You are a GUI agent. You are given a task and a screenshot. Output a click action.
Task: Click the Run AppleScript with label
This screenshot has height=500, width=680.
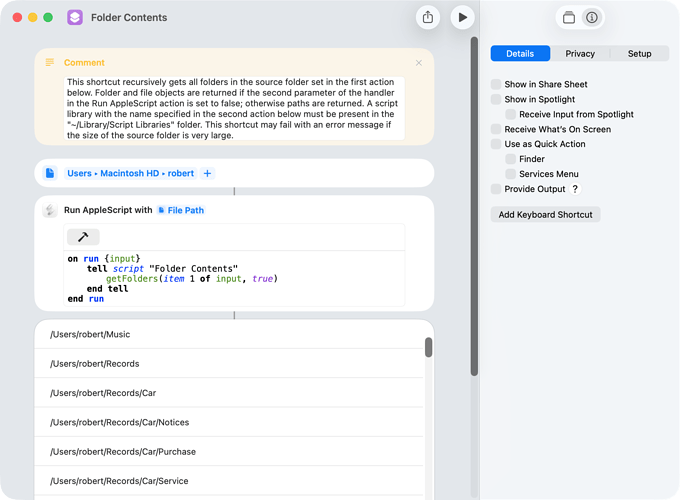click(108, 210)
